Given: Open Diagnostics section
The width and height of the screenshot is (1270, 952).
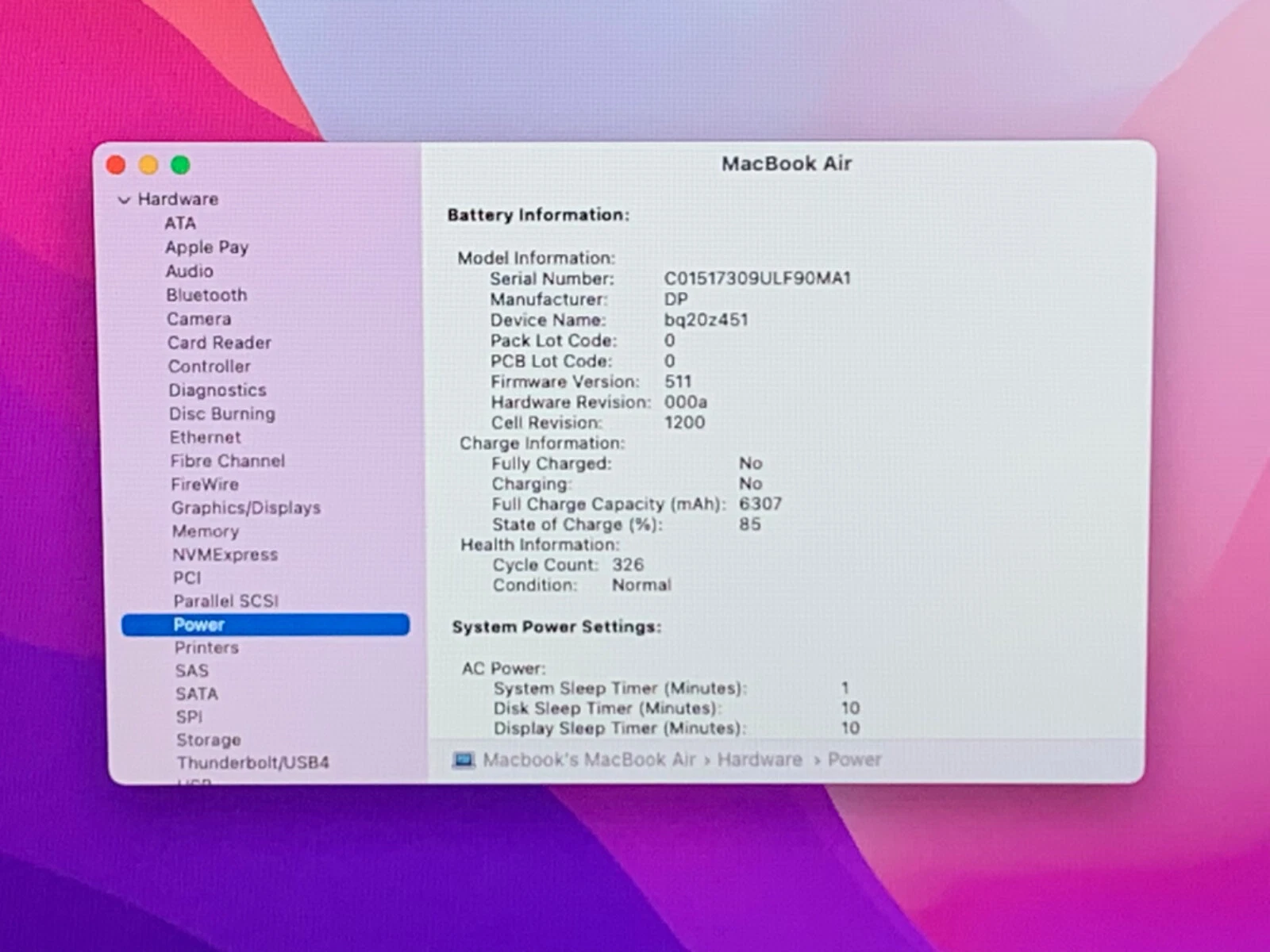Looking at the screenshot, I should point(217,390).
